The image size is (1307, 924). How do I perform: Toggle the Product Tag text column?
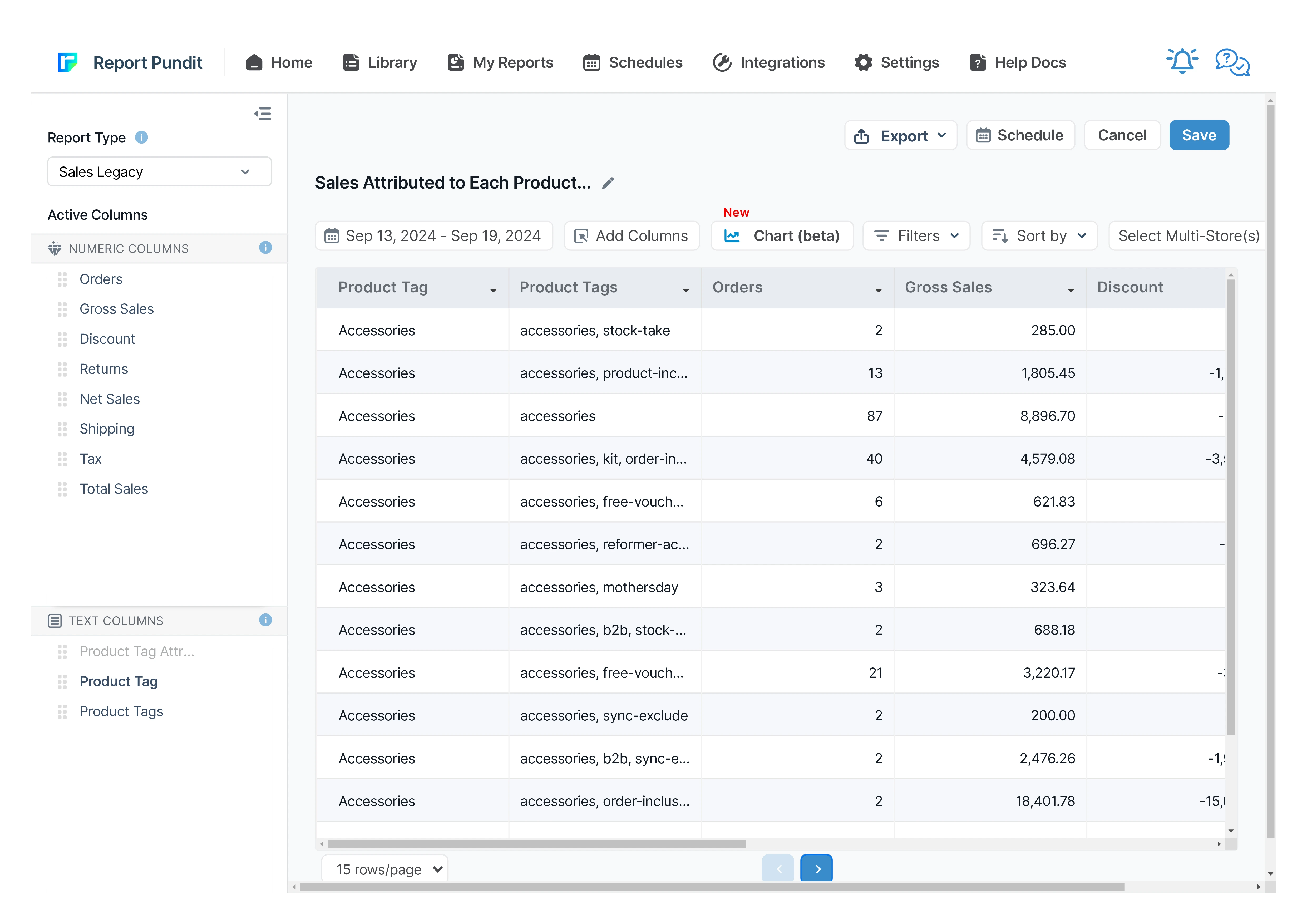click(x=119, y=681)
